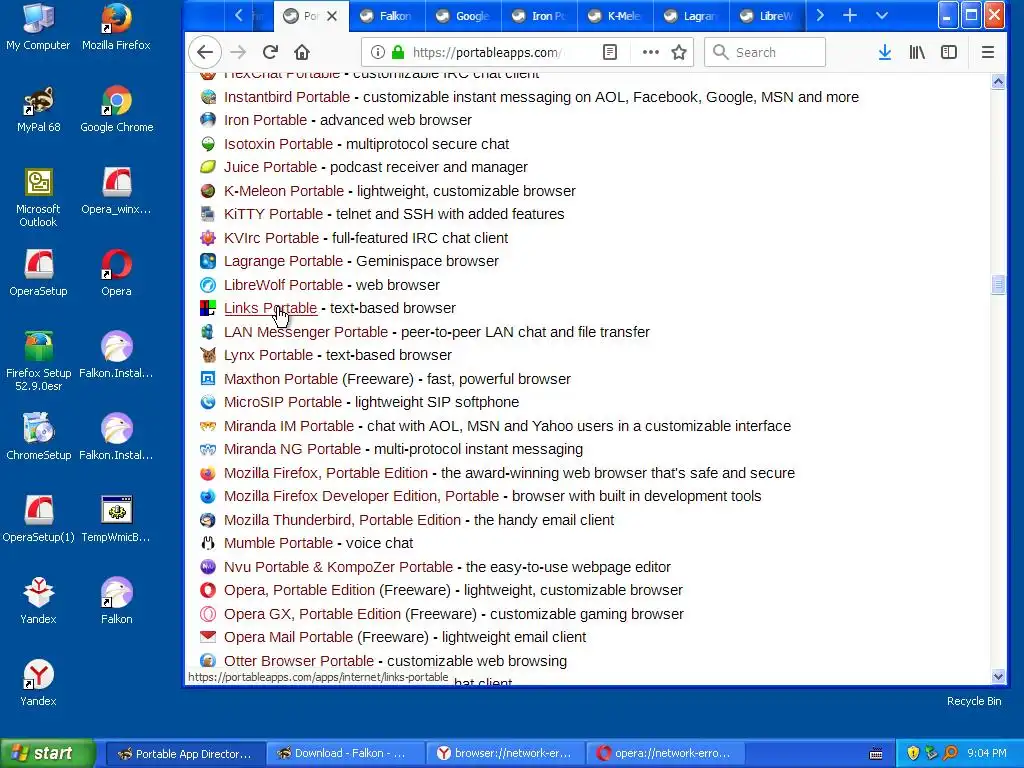This screenshot has width=1024, height=768.
Task: Switch to browser://network-error Yandex taskbar button
Action: pos(505,753)
